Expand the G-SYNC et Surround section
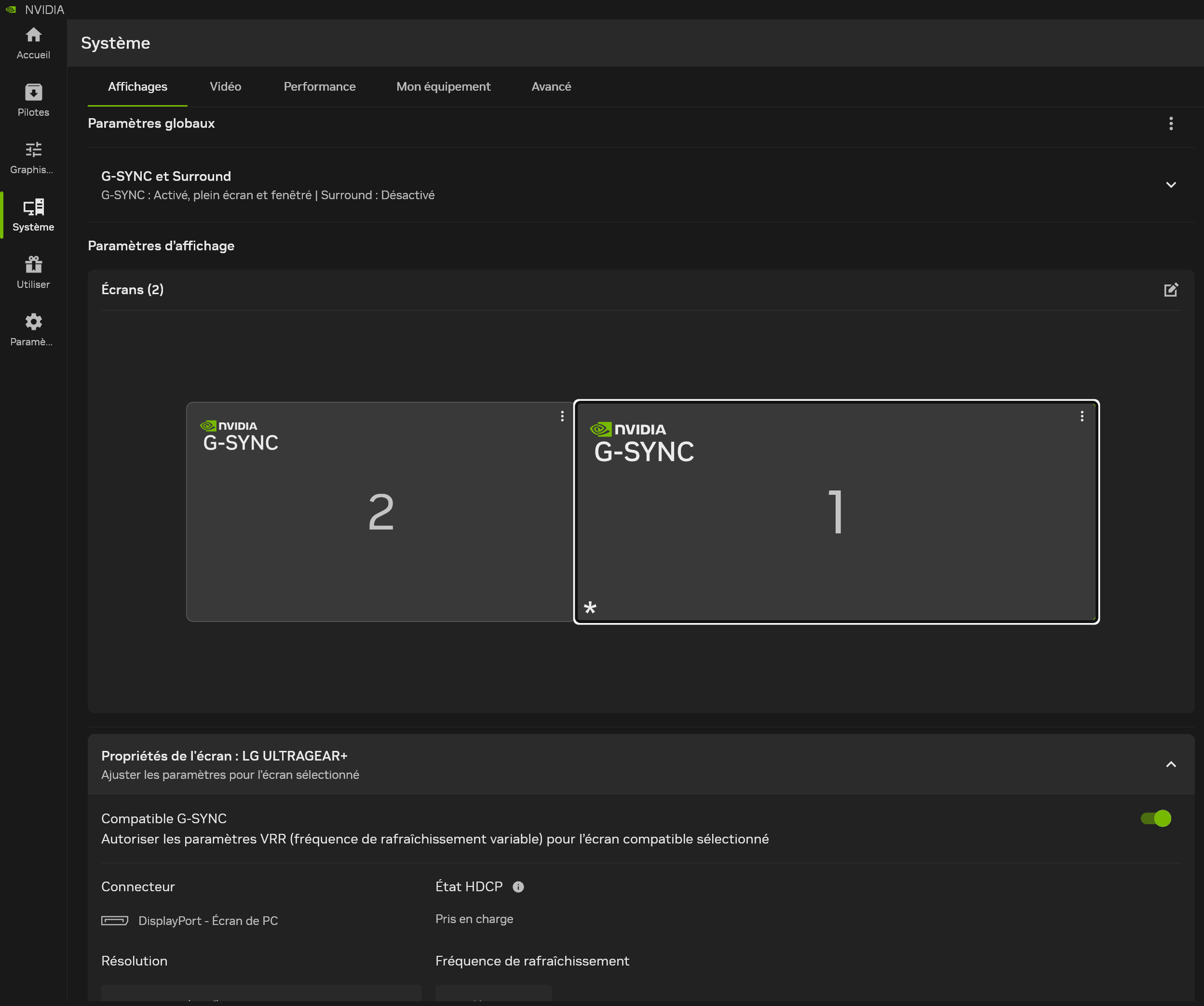Image resolution: width=1204 pixels, height=1006 pixels. pos(1171,185)
